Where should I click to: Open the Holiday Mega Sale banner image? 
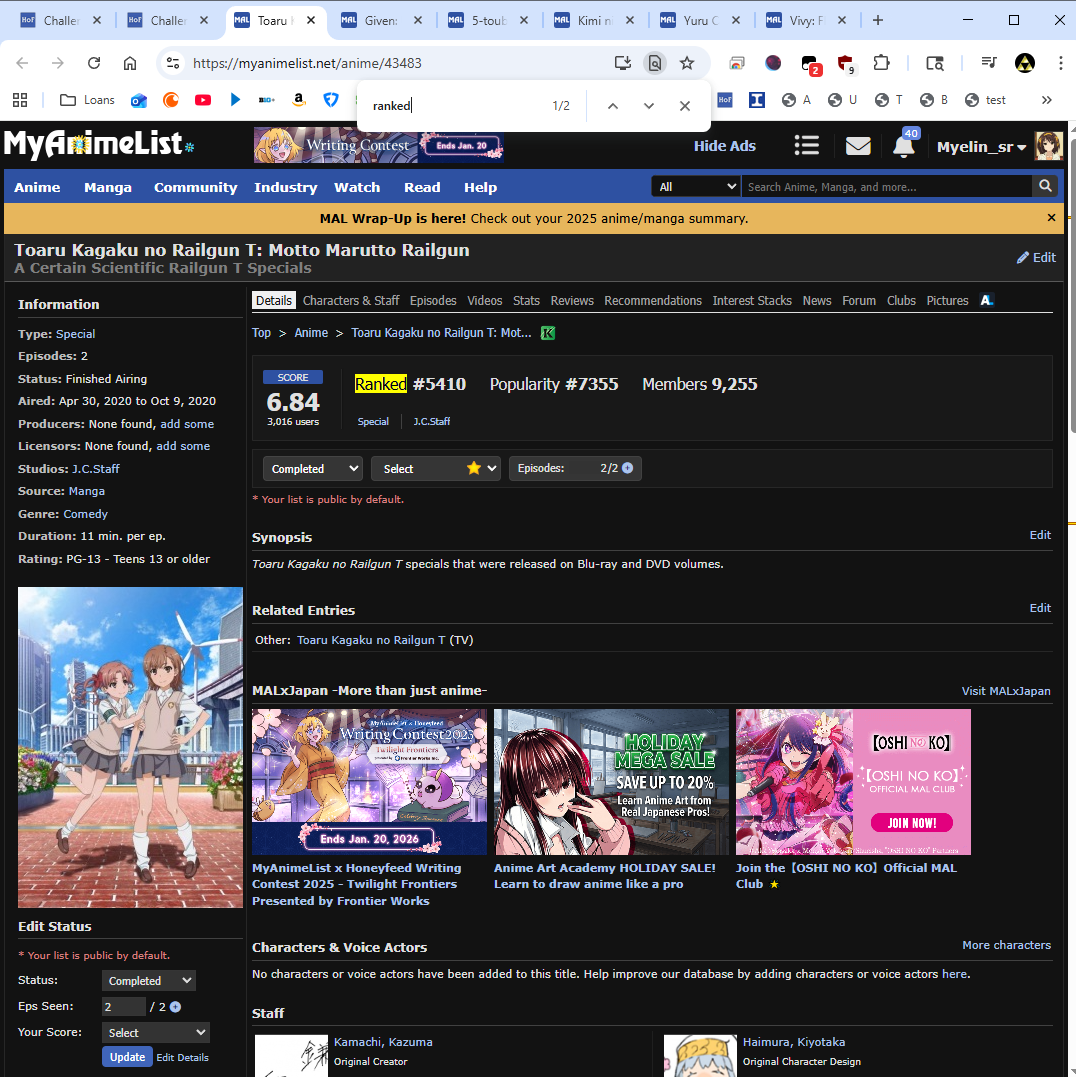tap(611, 782)
